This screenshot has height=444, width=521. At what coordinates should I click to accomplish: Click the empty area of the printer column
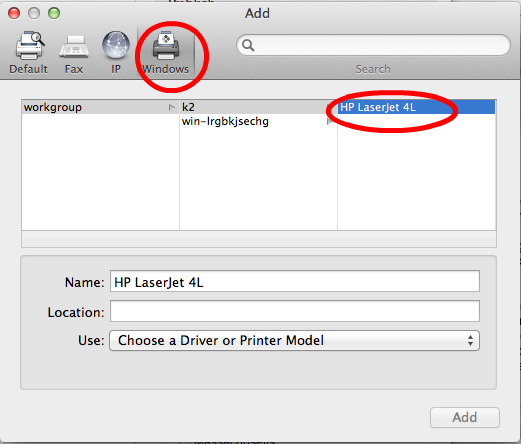pyautogui.click(x=416, y=173)
